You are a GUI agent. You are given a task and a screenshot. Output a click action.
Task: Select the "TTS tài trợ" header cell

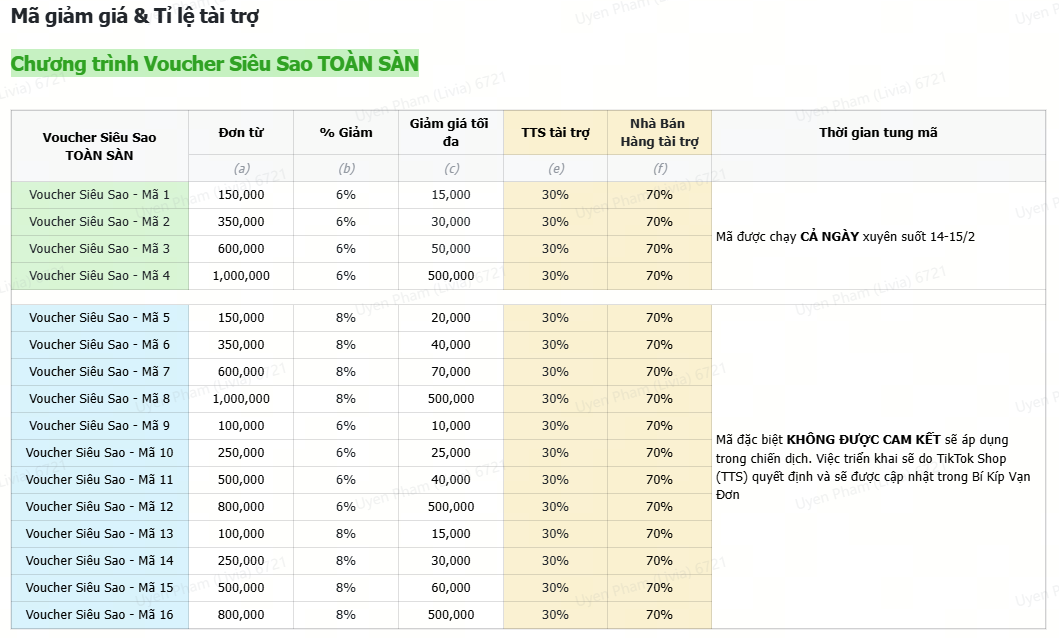click(x=555, y=132)
